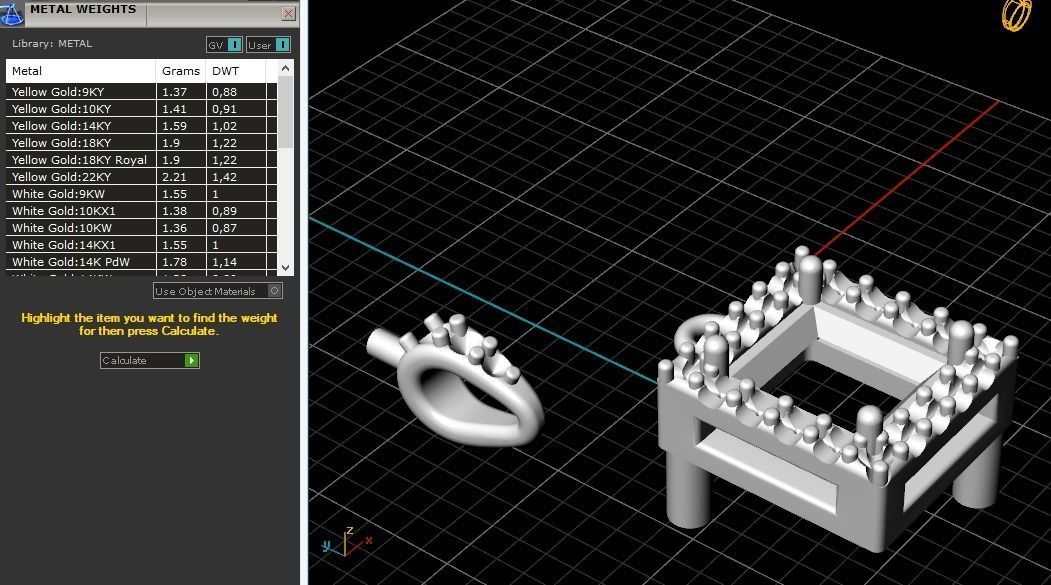Select the Yellow Gold:22KY row
Viewport: 1051px width, 585px height.
tap(141, 177)
